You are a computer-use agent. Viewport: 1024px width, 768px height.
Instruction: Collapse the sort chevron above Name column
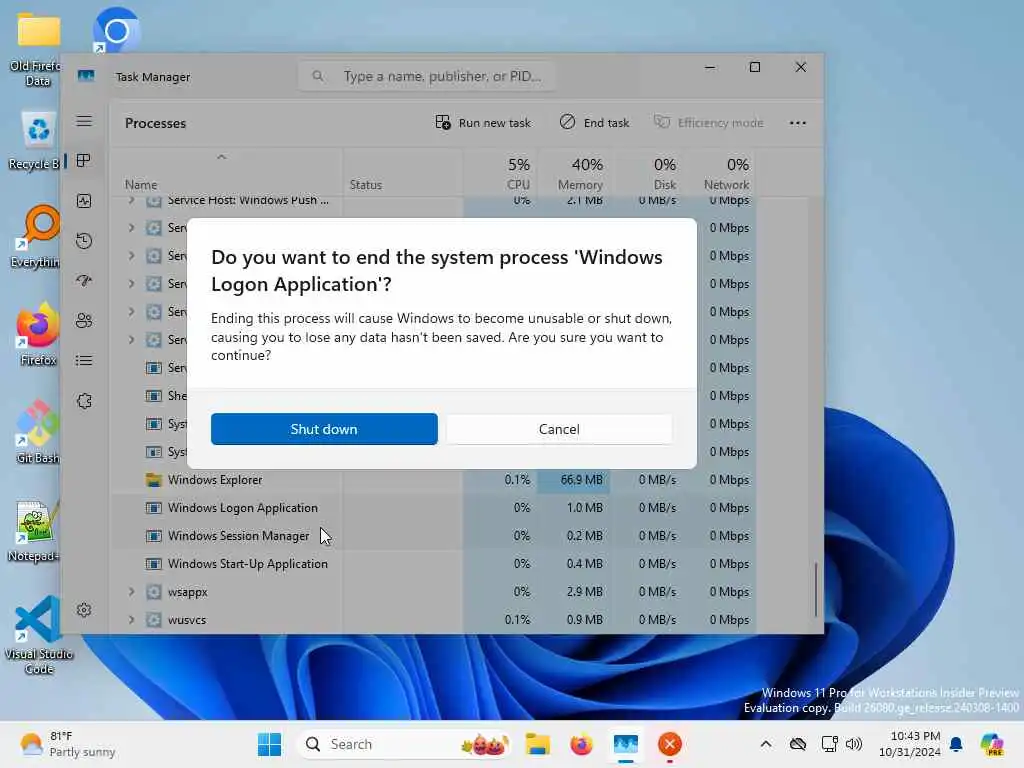coord(221,157)
